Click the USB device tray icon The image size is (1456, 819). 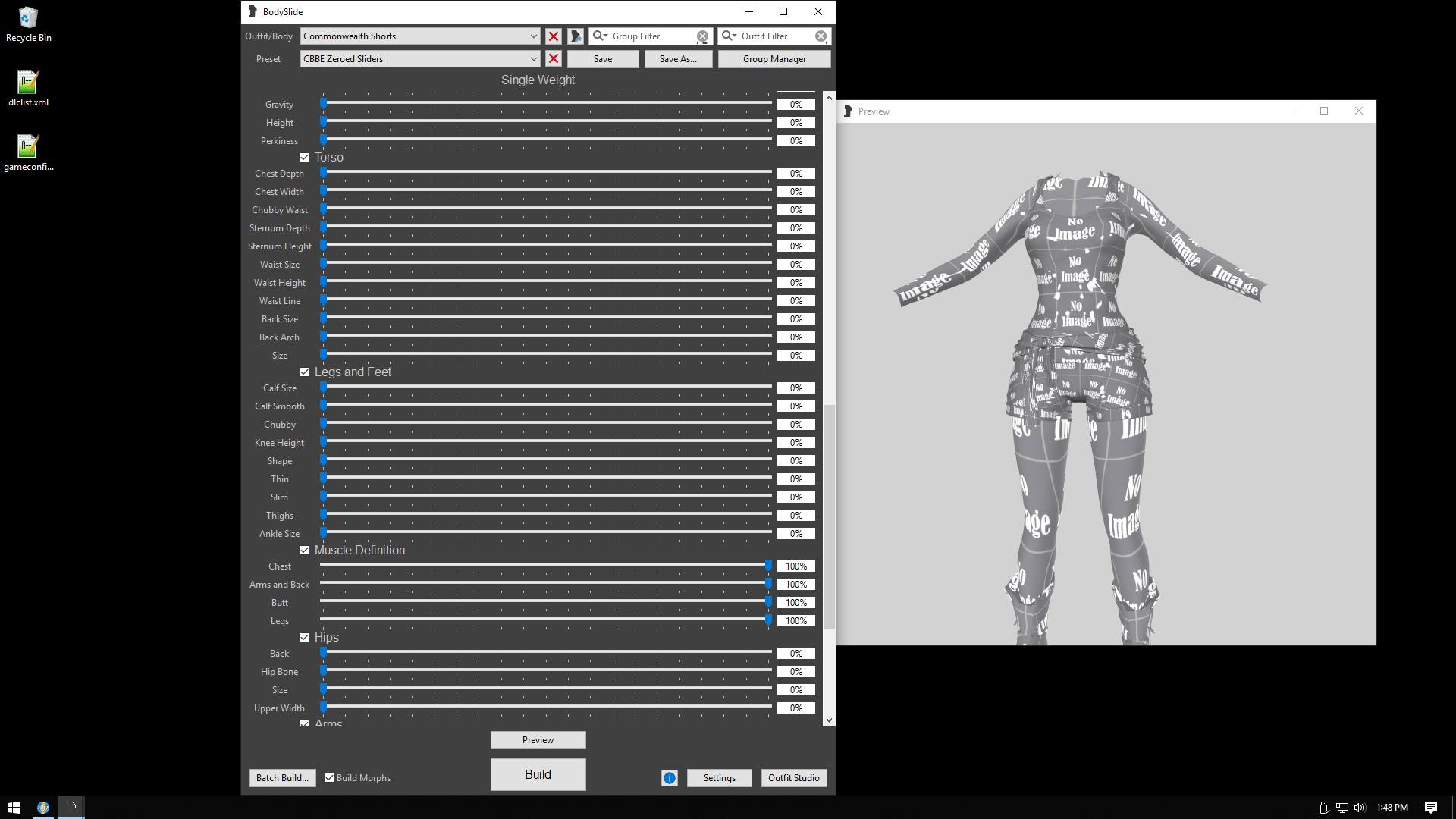1324,808
